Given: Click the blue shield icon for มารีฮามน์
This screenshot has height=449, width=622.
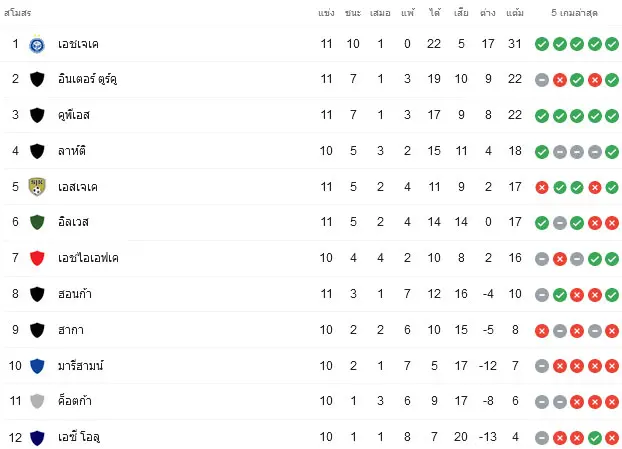Looking at the screenshot, I should click(x=37, y=366).
